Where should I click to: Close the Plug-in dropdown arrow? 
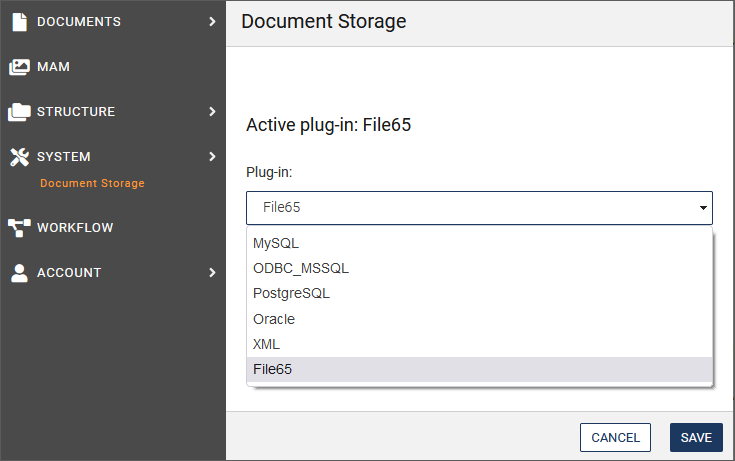click(703, 208)
